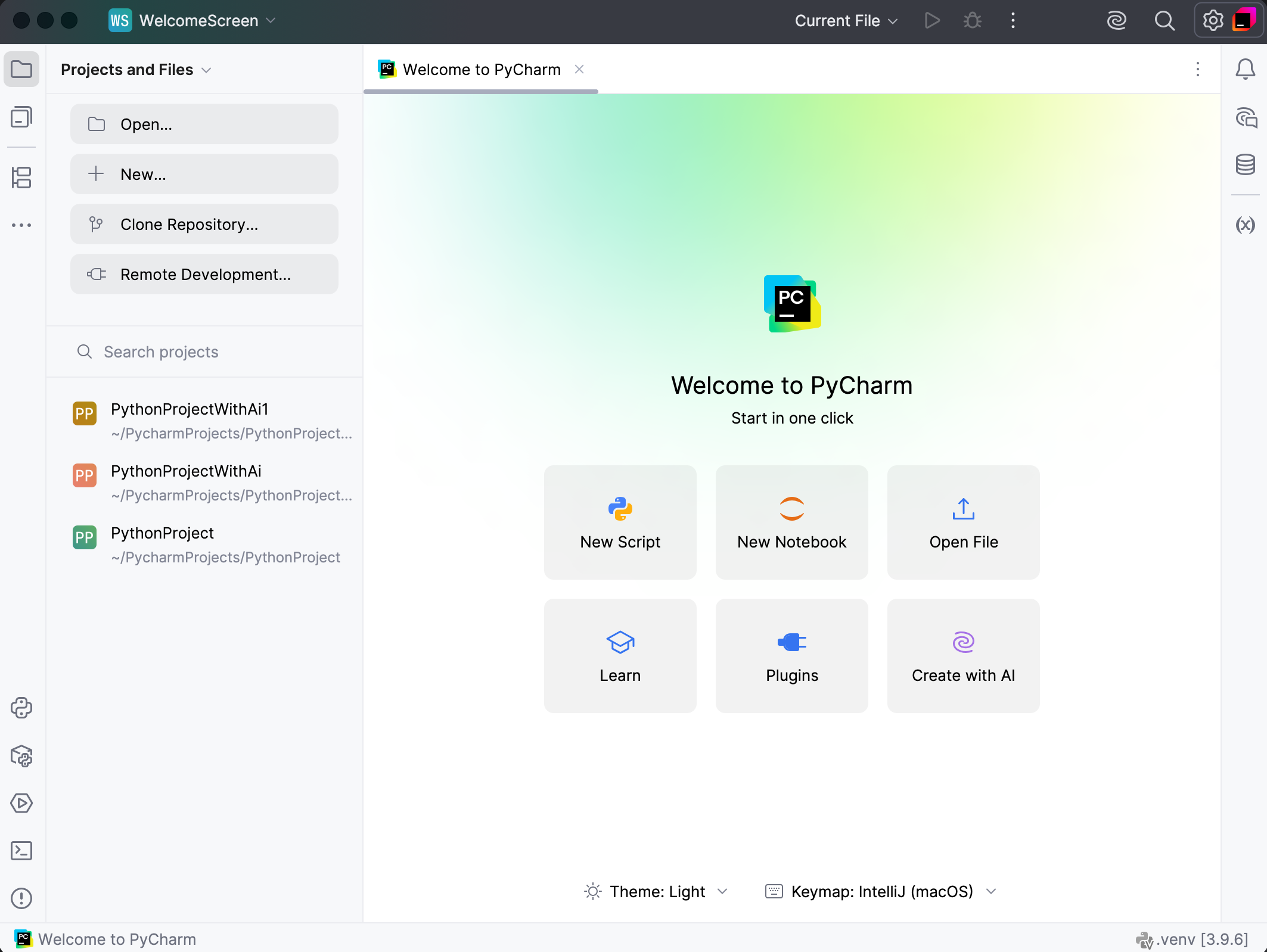
Task: Close the Welcome to PyCharm tab
Action: (579, 69)
